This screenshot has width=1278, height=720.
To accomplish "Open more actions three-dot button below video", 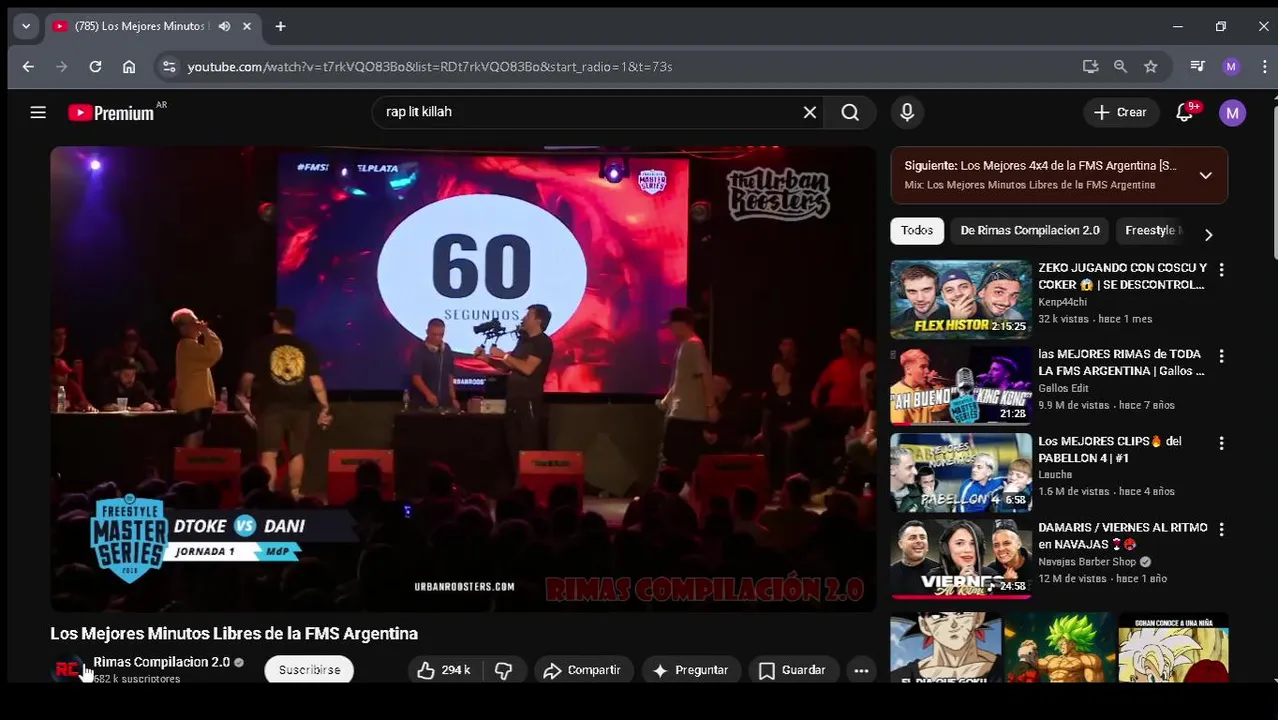I will point(861,670).
